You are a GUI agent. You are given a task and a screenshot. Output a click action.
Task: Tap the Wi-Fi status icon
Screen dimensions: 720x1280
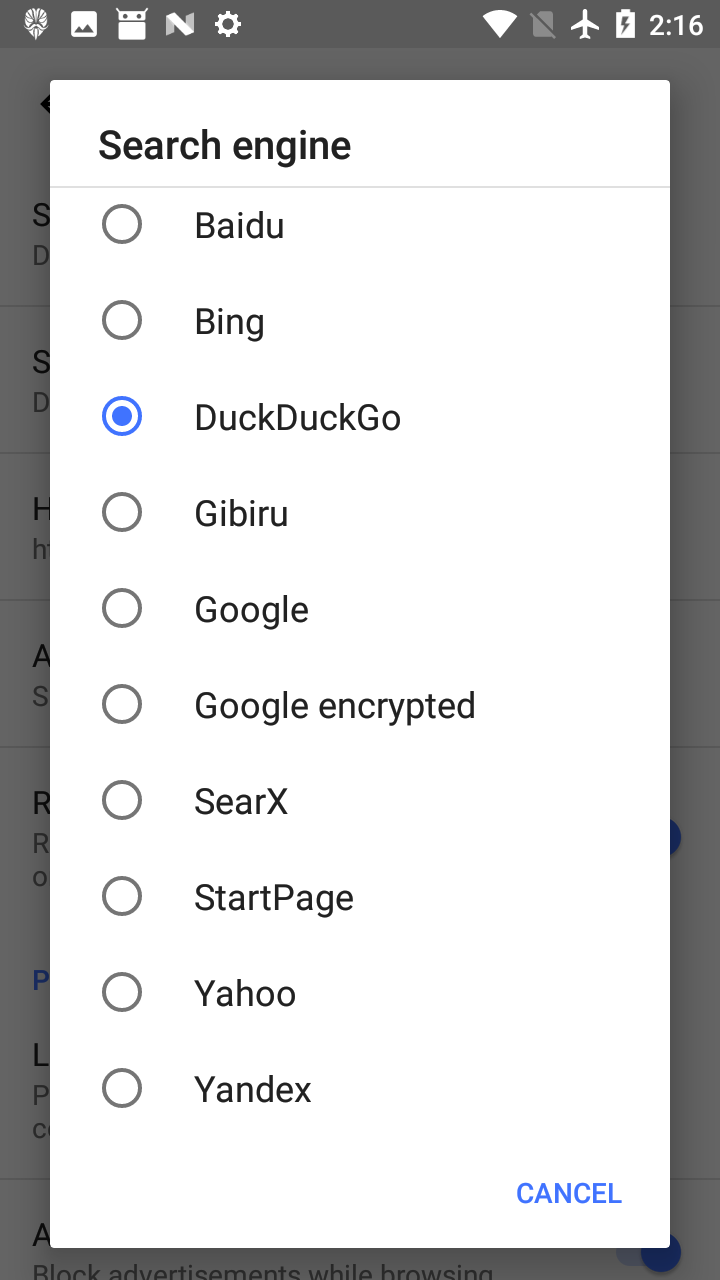coord(499,24)
